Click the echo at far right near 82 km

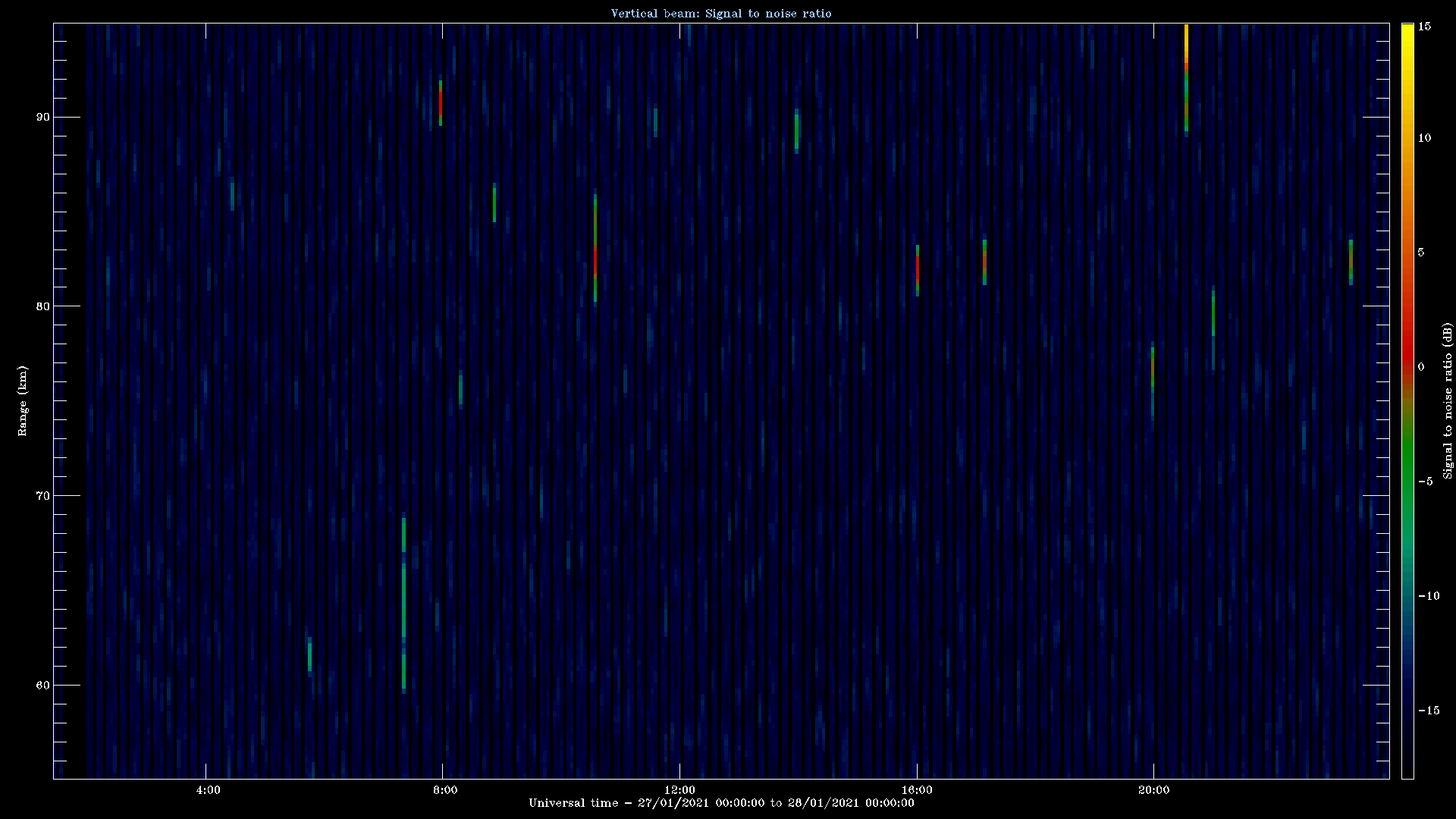point(1351,262)
